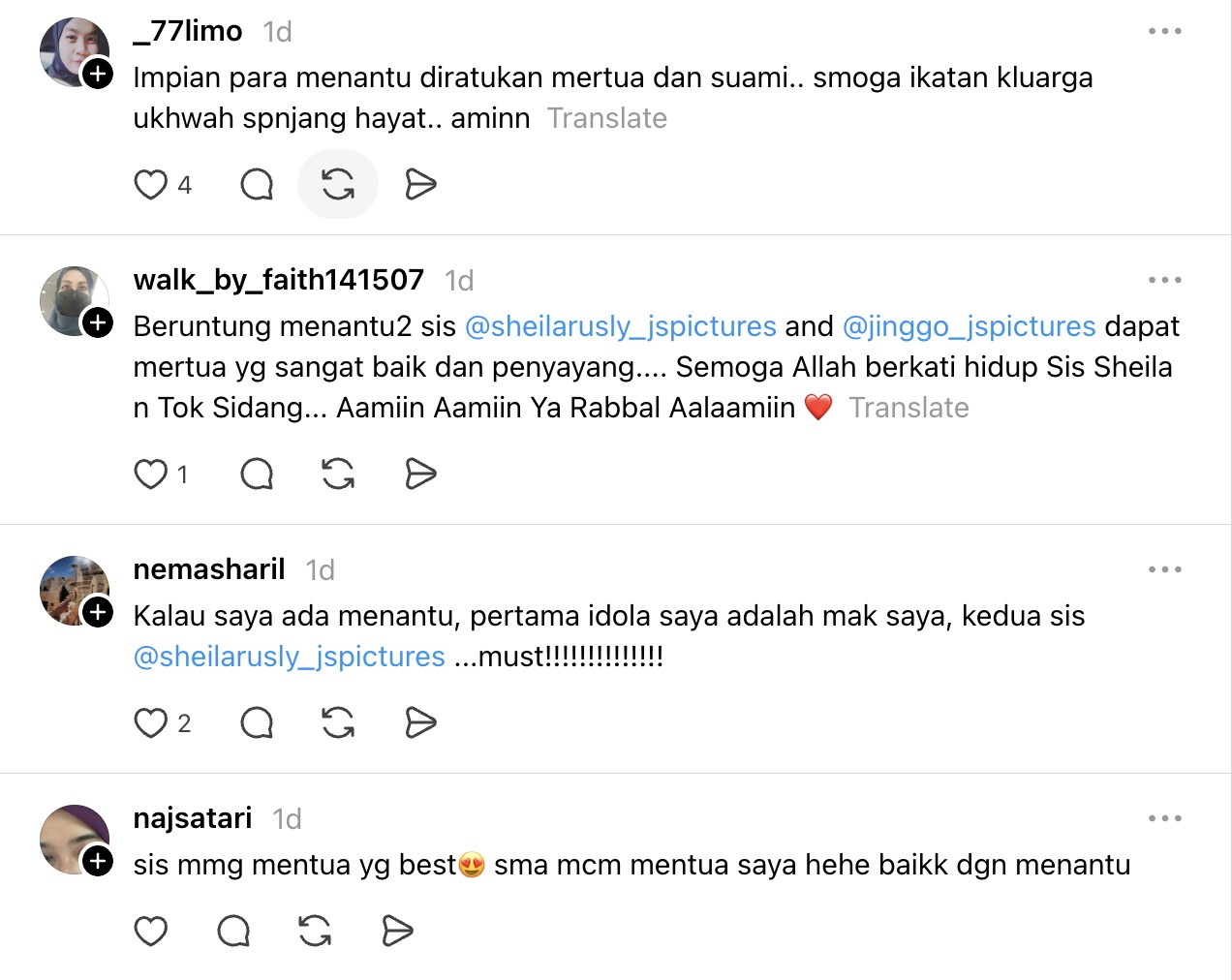
Task: Translate walk_by_faith141507's comment
Action: (909, 408)
